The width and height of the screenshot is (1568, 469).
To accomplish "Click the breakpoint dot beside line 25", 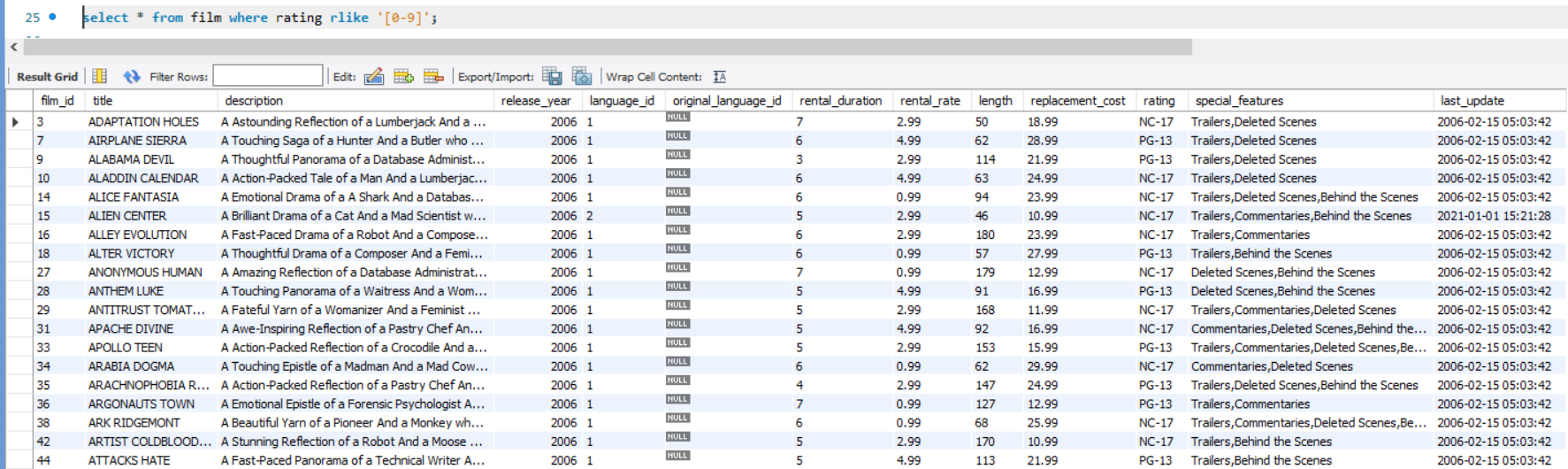I will point(53,17).
